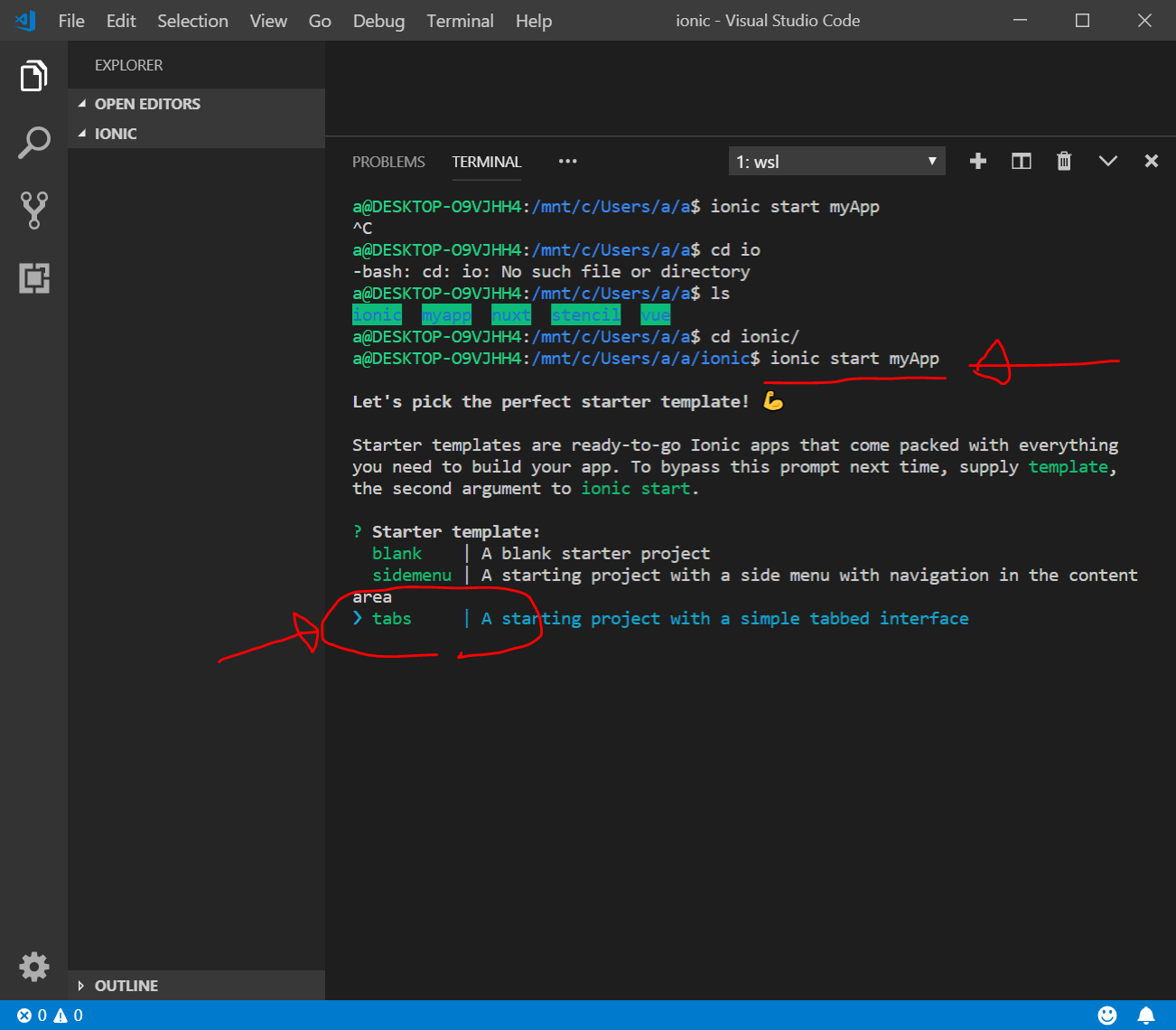Show more panel tabs via ellipsis
This screenshot has width=1176, height=1030.
click(567, 162)
